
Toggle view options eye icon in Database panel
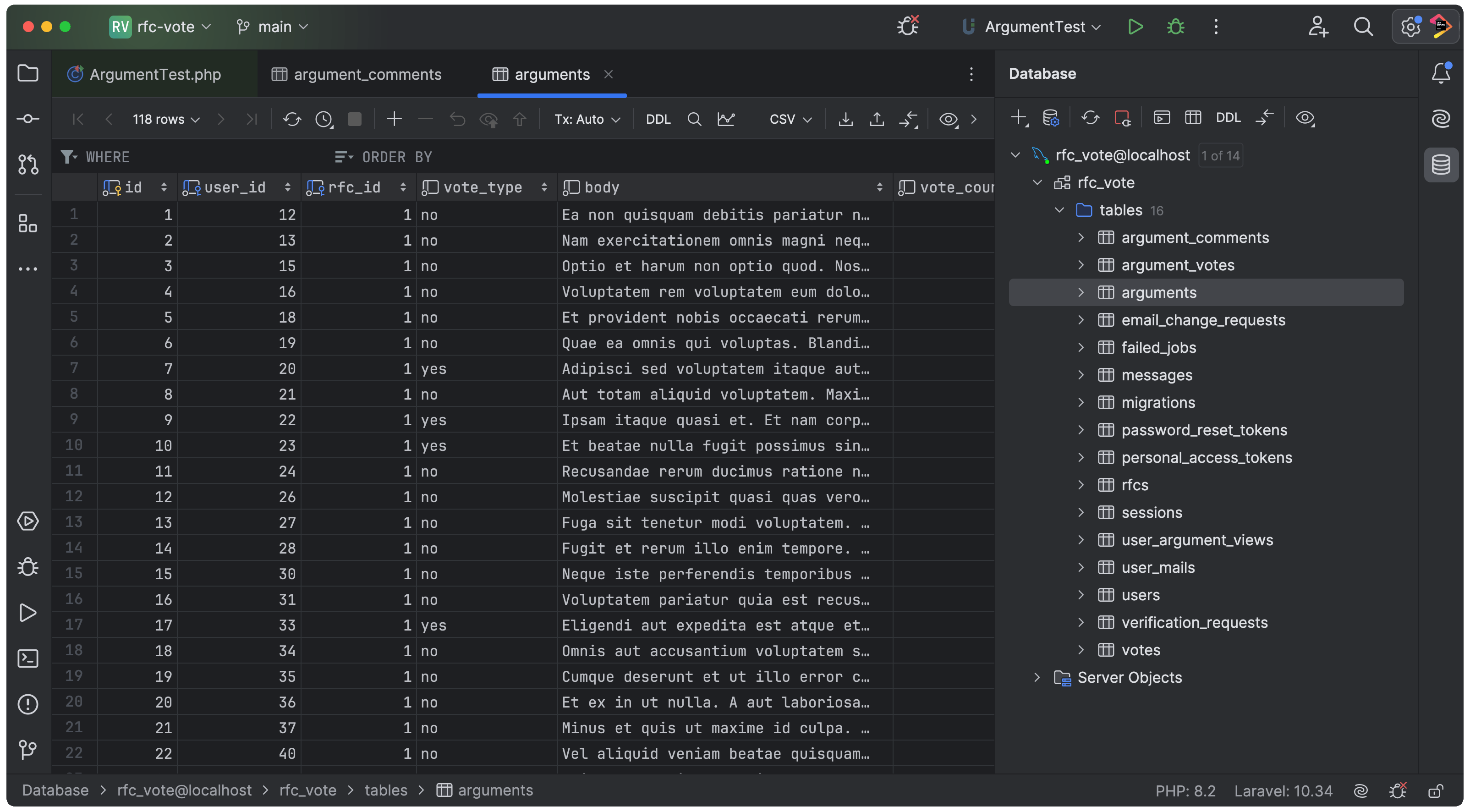click(1305, 118)
